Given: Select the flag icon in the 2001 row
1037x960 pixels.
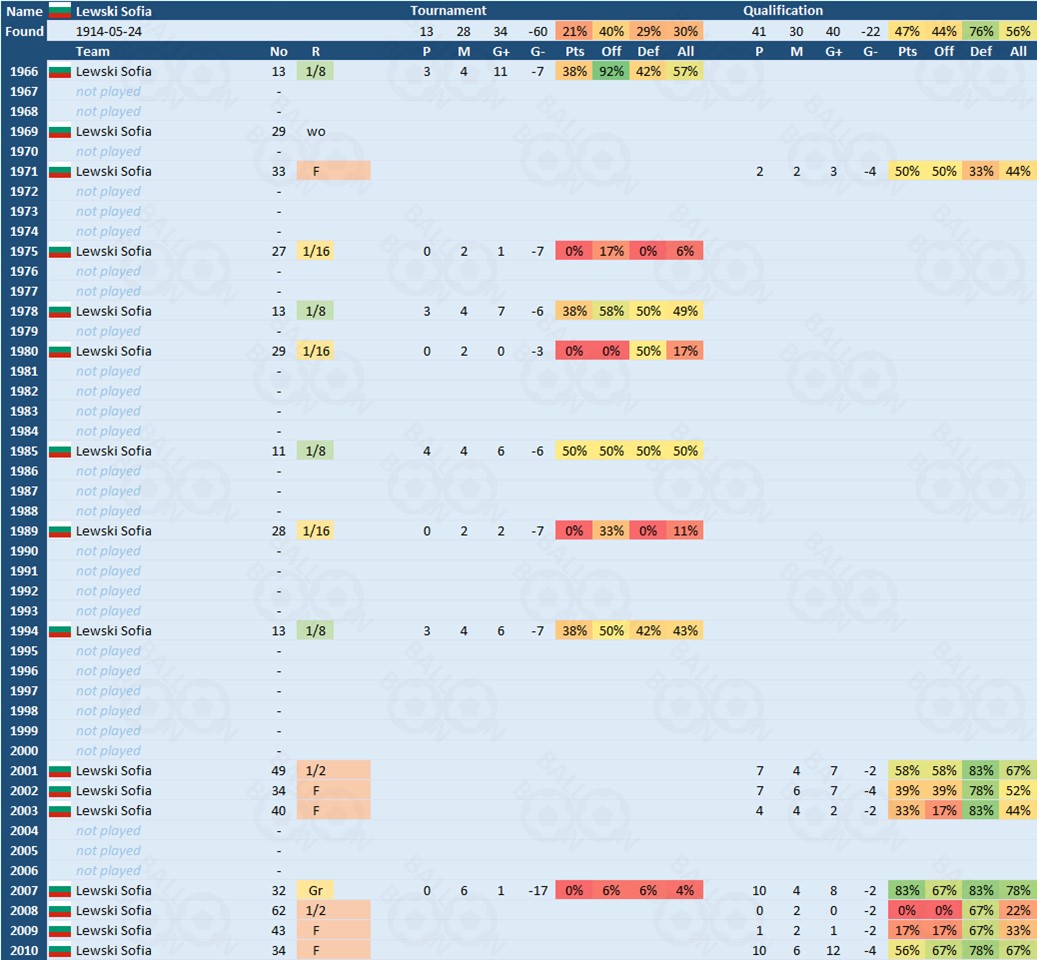Looking at the screenshot, I should coord(60,771).
